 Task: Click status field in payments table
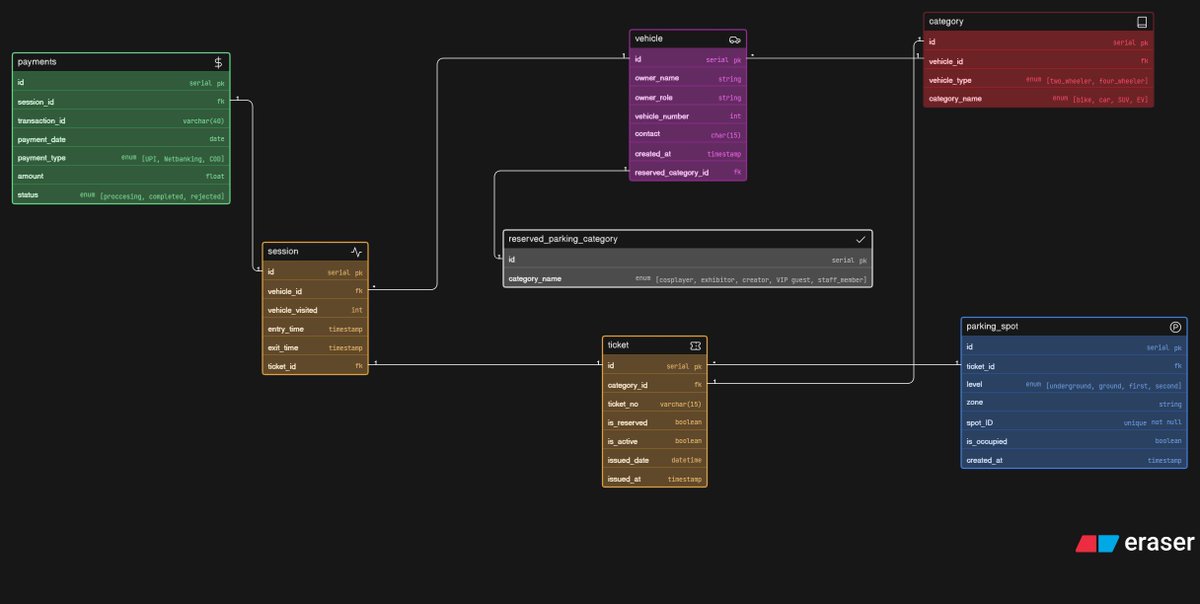[x=121, y=195]
